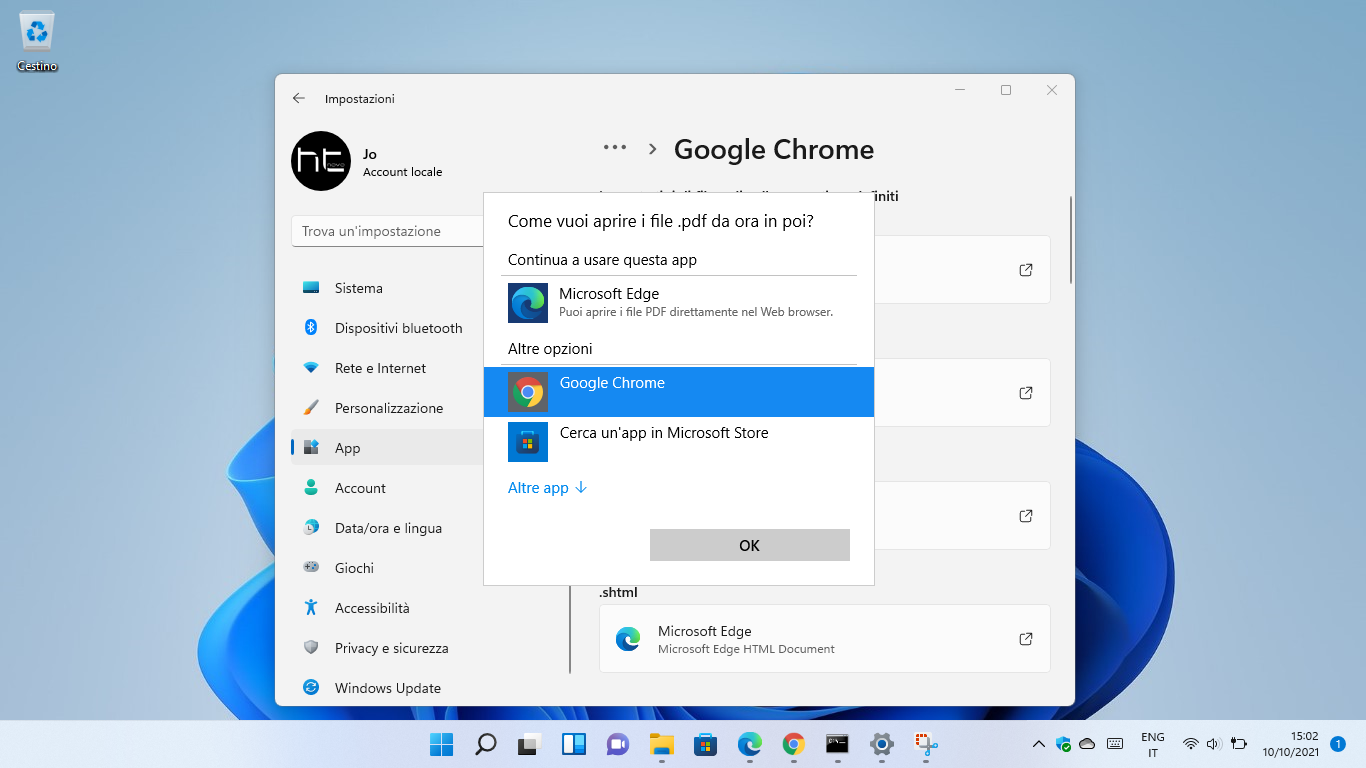Image resolution: width=1366 pixels, height=768 pixels.
Task: Click the Trova un'impostazione search field
Action: [388, 231]
